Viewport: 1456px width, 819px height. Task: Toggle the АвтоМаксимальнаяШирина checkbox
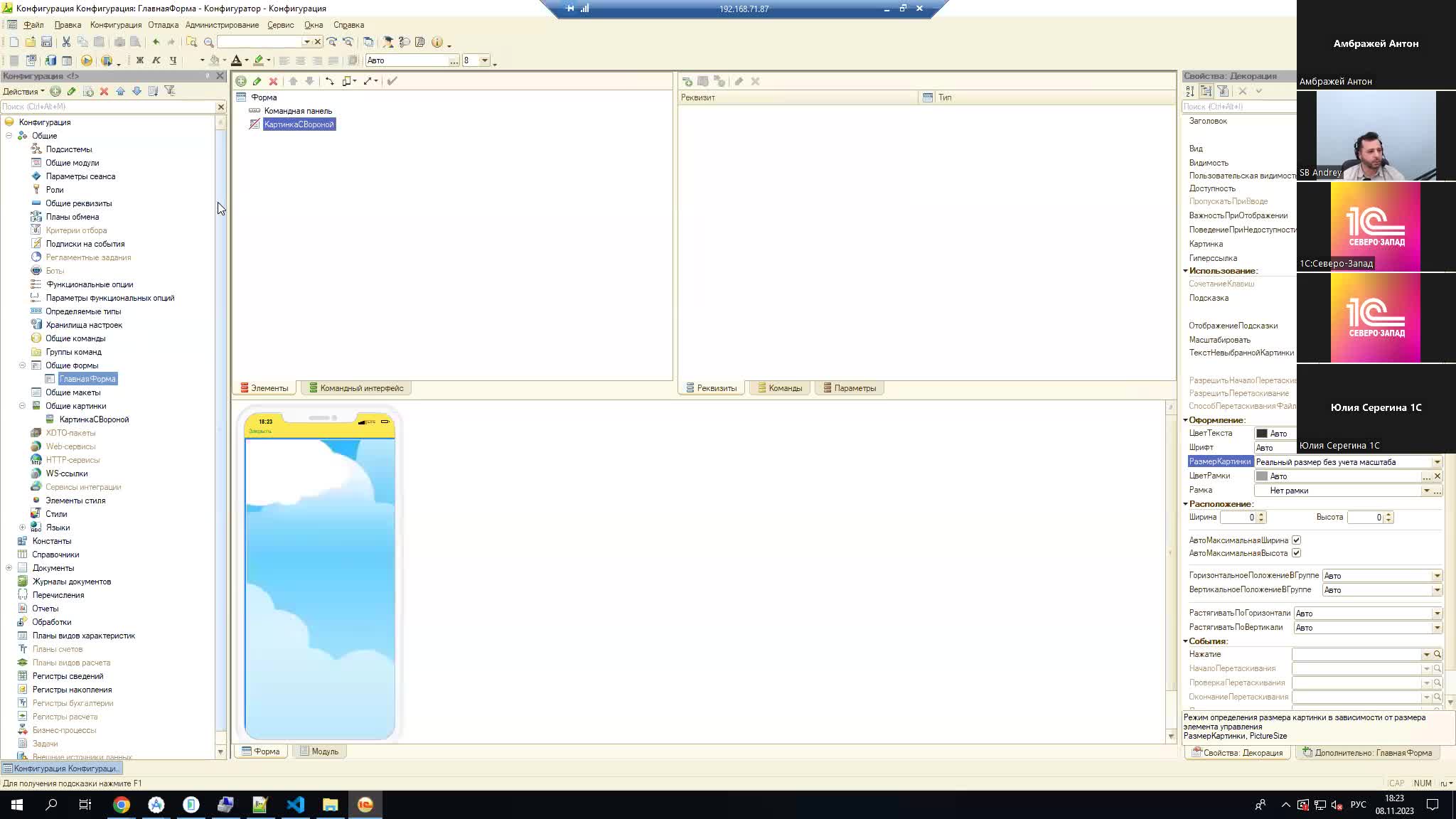point(1296,540)
